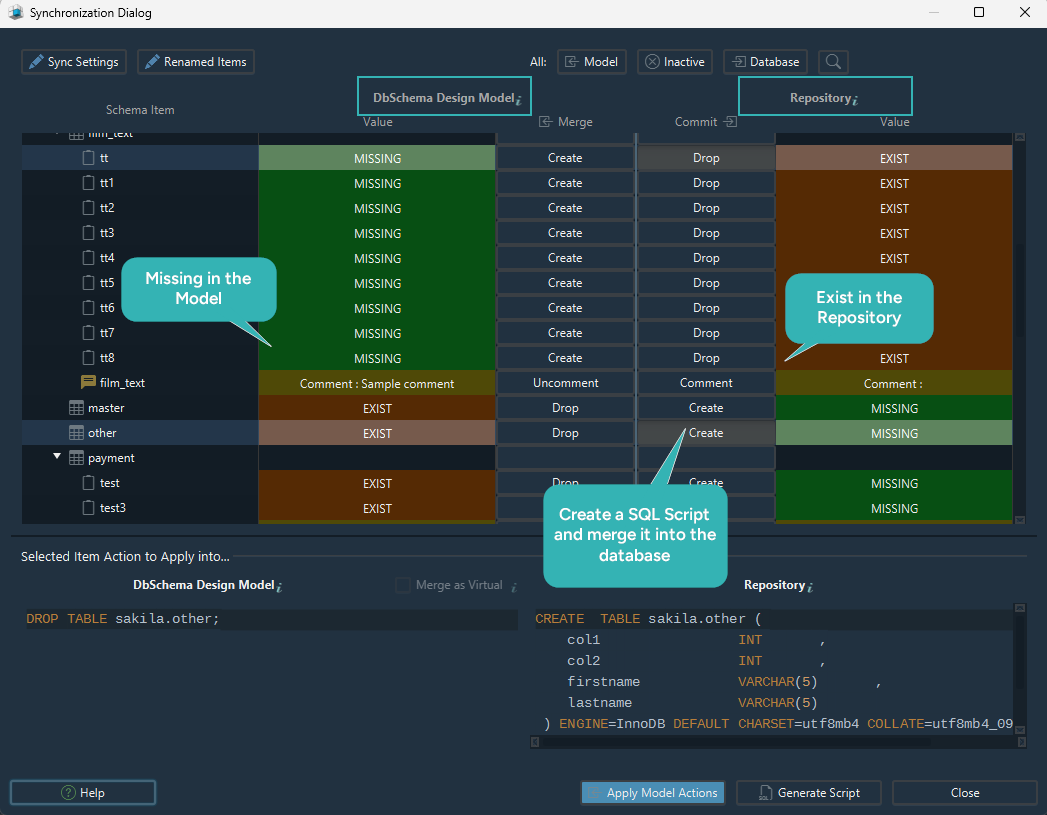Click the info icon beside lower DbSchema Design Model label
The width and height of the screenshot is (1047, 815).
279,587
